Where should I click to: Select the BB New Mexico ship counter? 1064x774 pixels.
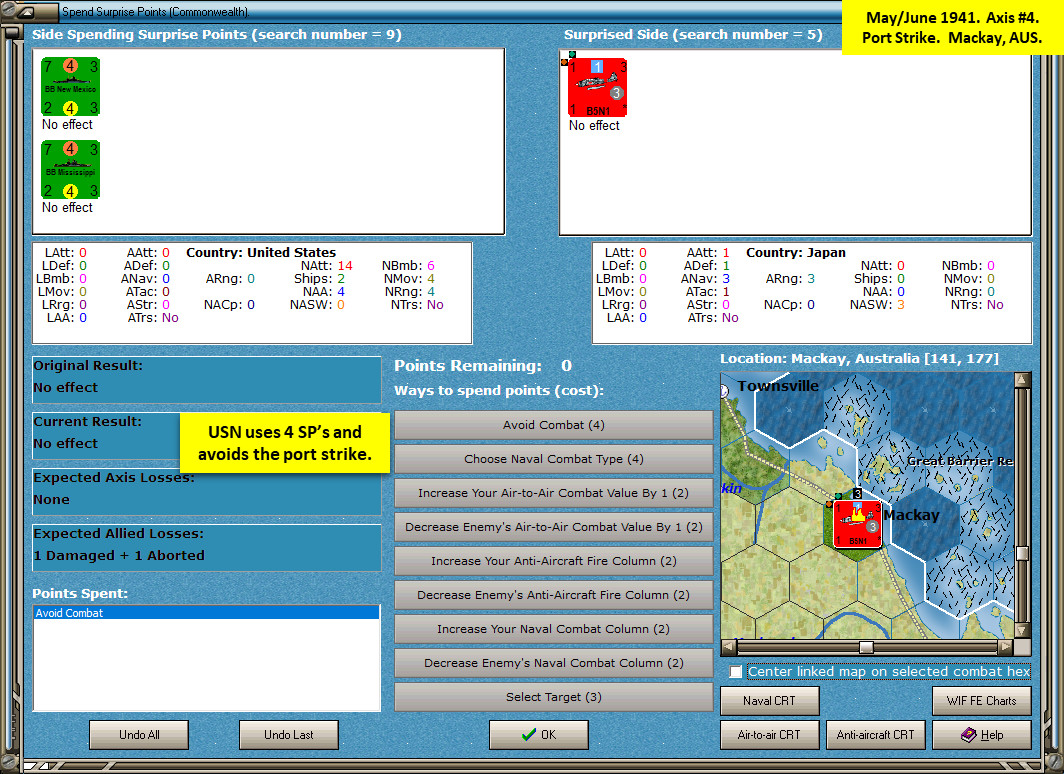[x=71, y=87]
